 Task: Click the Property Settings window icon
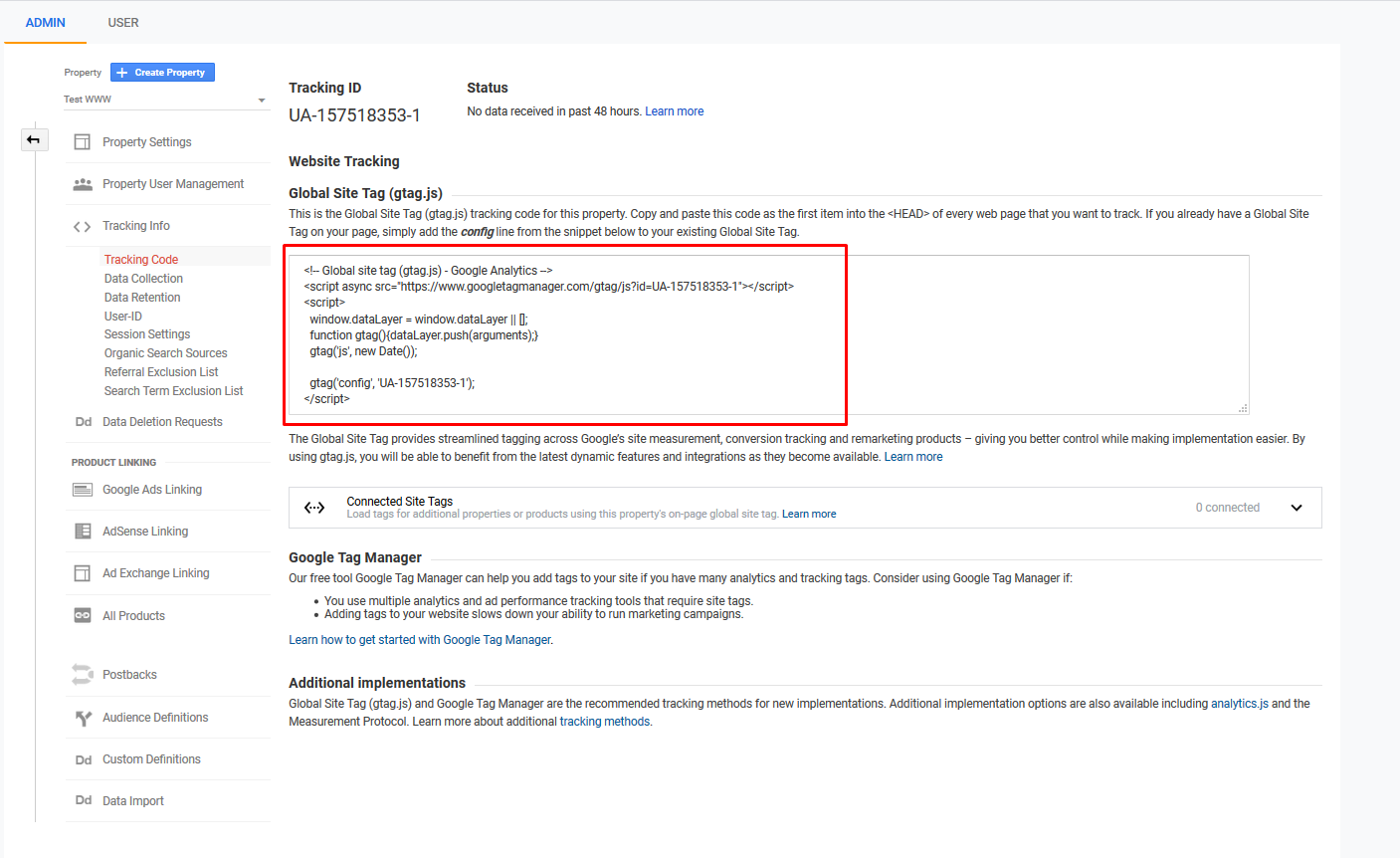83,142
